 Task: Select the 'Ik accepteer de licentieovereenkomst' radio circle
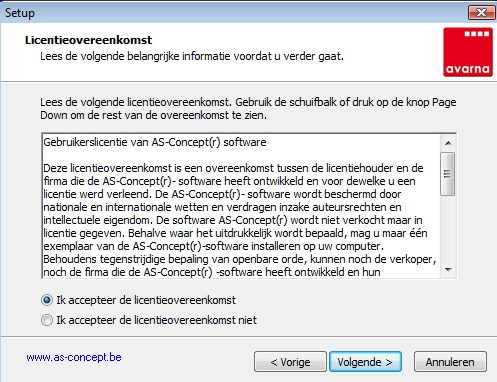(x=47, y=300)
